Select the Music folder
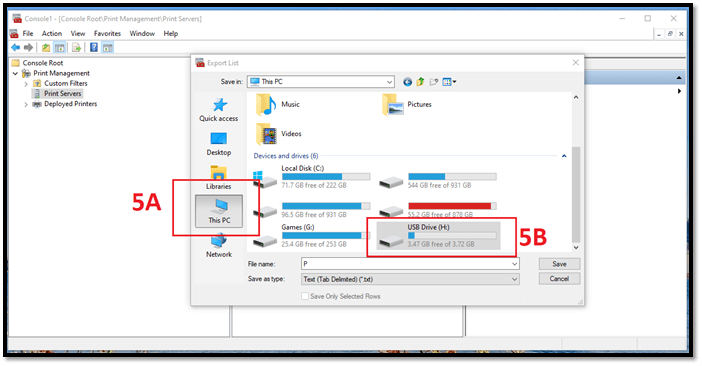702x366 pixels. 278,105
